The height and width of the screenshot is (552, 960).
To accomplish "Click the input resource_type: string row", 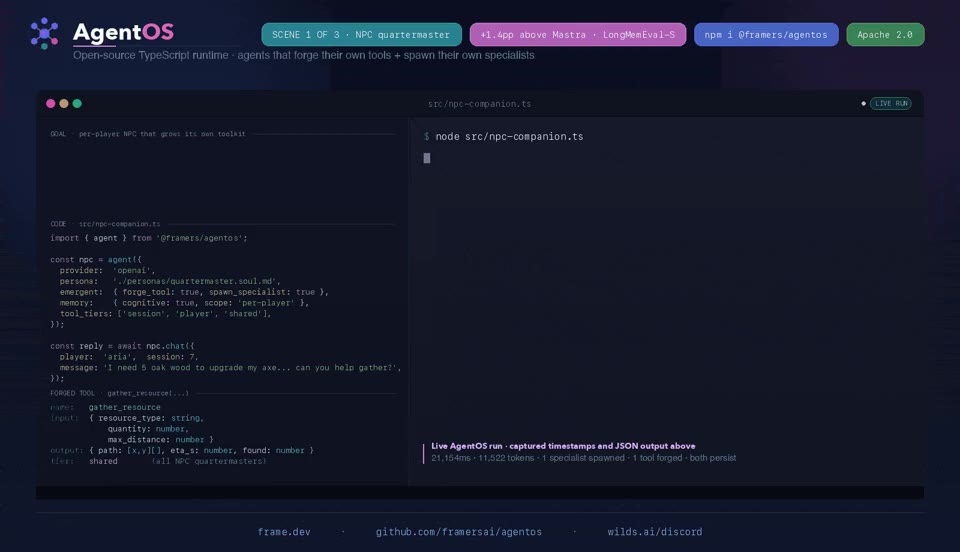I will [x=127, y=418].
